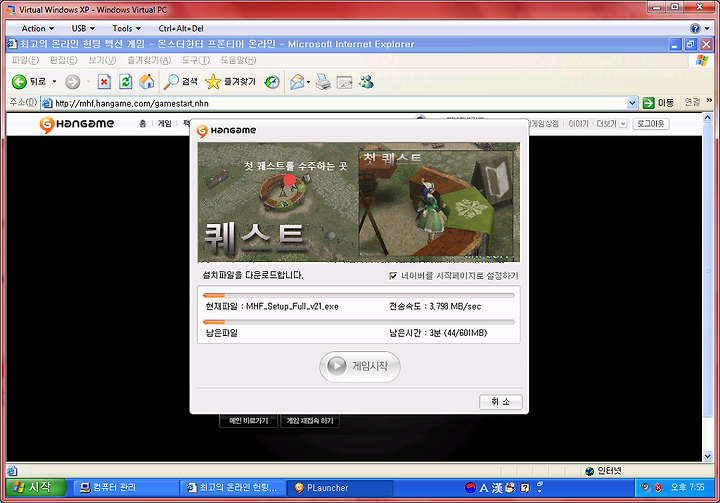Click the remaining files progress bar
This screenshot has height=503, width=720.
[x=359, y=322]
